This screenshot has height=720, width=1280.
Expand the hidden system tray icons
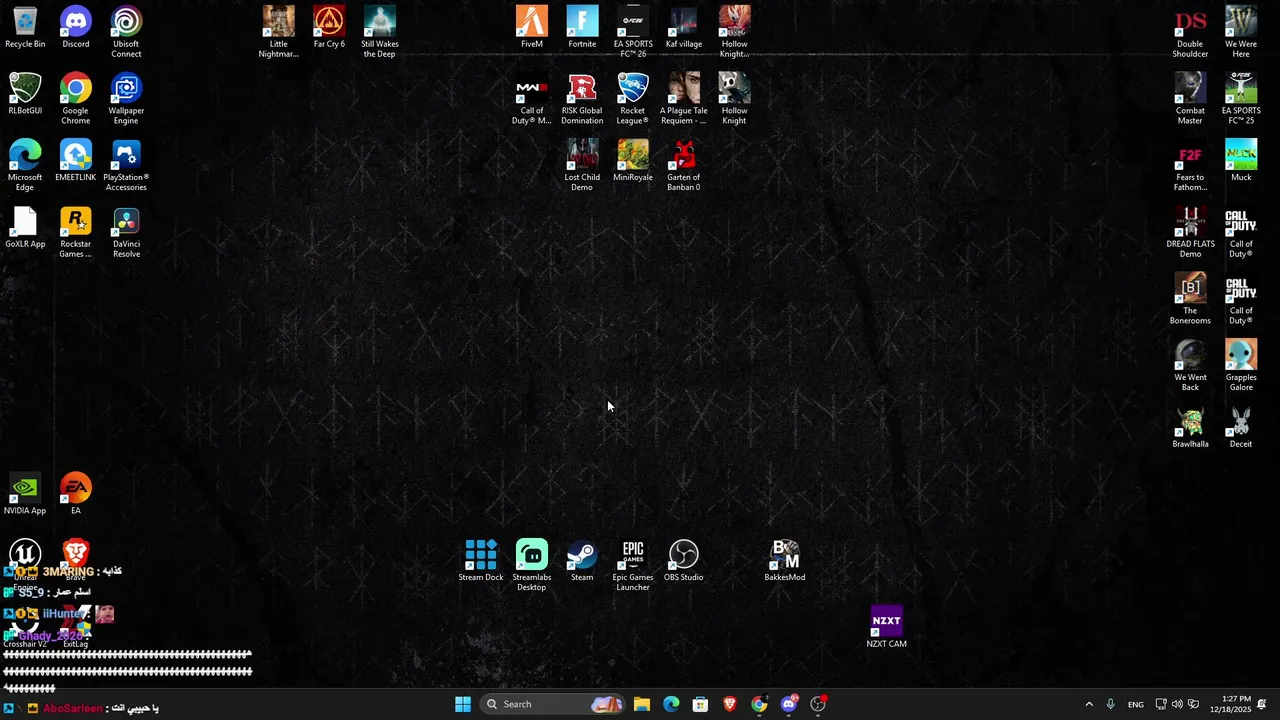click(1089, 704)
